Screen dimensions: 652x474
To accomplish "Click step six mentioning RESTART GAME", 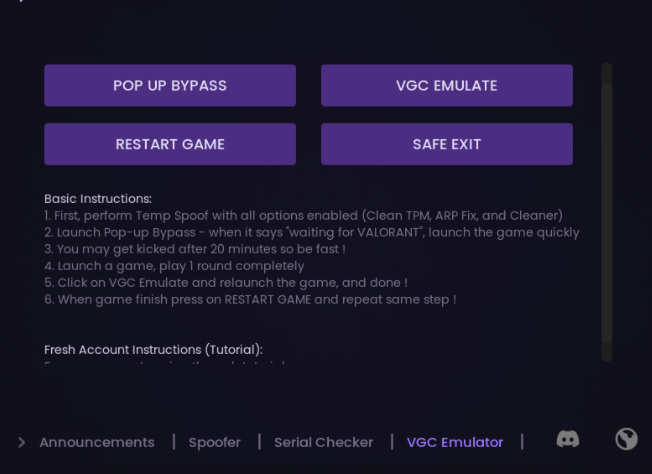I will coord(250,300).
